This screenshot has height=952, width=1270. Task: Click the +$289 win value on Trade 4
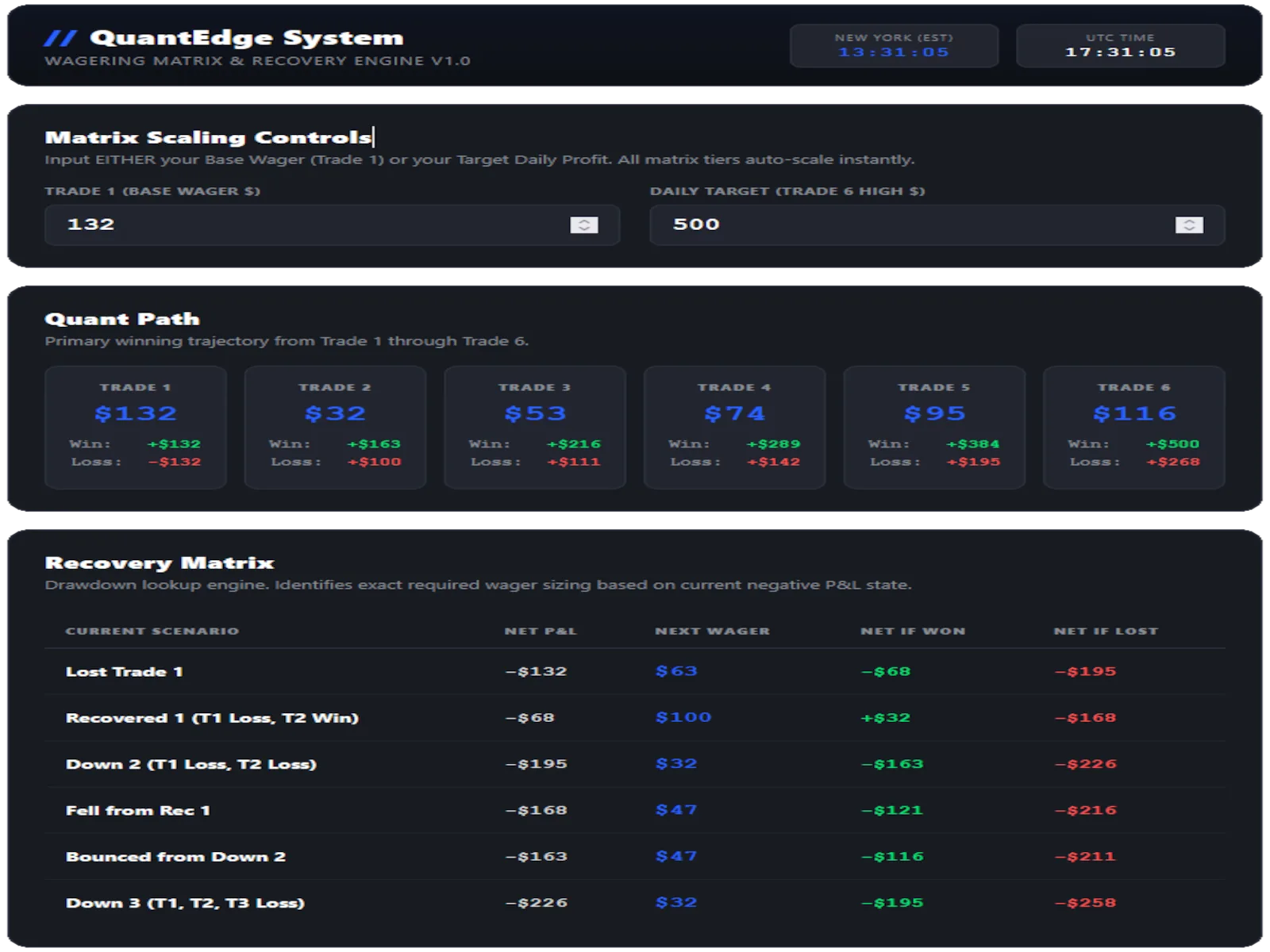773,444
